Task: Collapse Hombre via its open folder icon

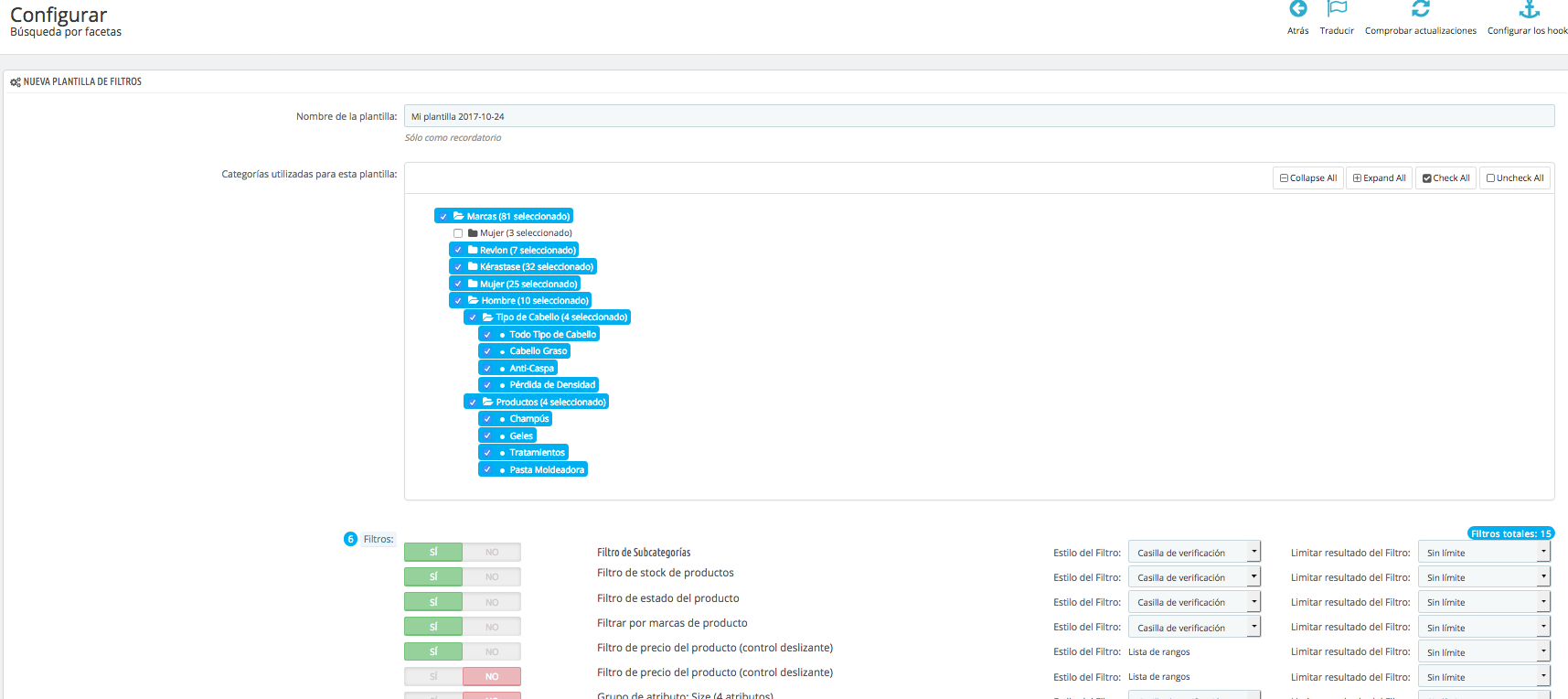Action: pyautogui.click(x=474, y=300)
